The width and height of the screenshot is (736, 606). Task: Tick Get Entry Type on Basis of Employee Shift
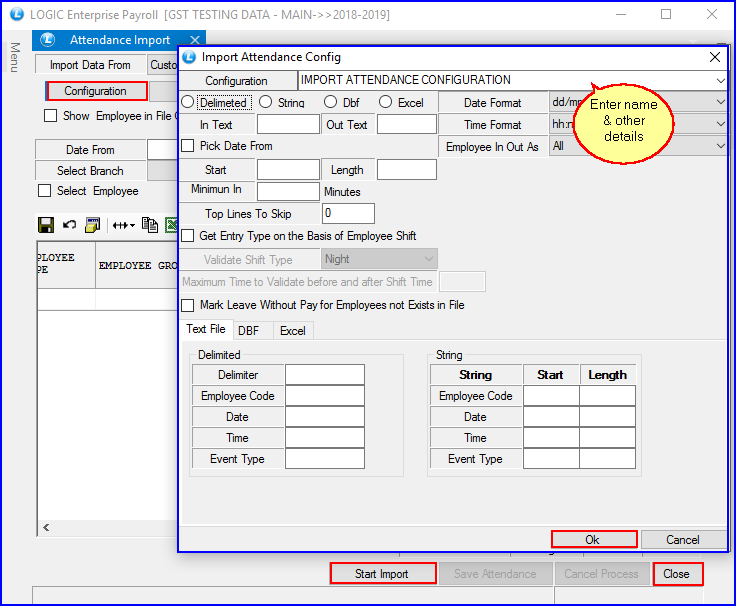click(188, 236)
